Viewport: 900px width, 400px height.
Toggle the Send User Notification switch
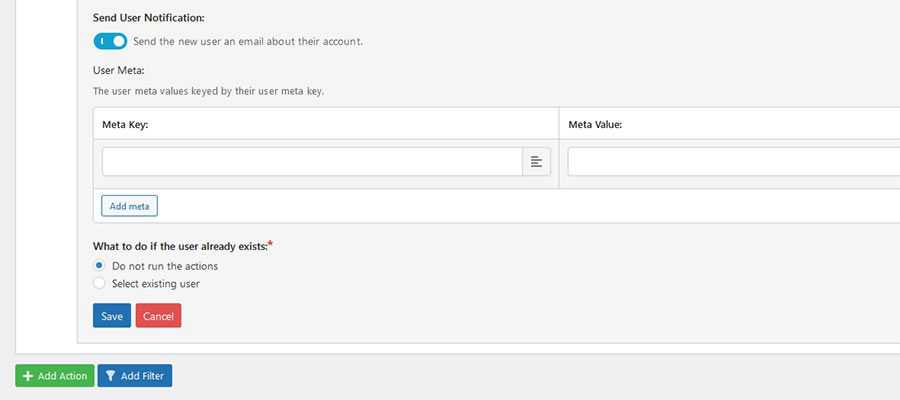[x=110, y=41]
